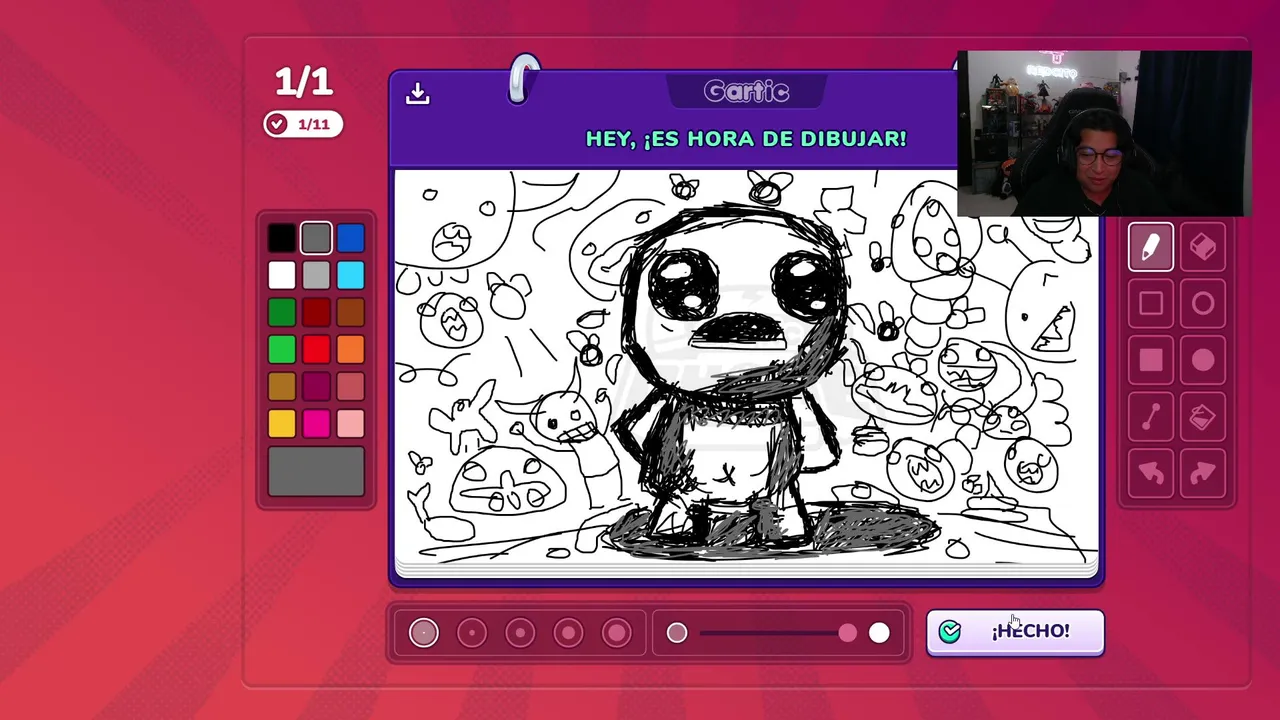Choose the ochre gold color swatch
Viewport: 1280px width, 720px height.
click(282, 387)
